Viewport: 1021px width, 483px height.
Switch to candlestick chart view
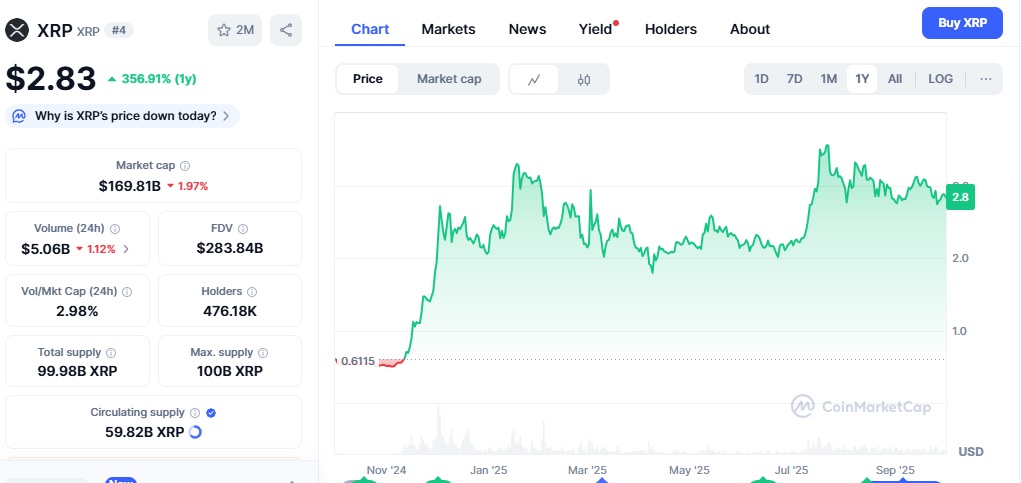click(584, 79)
